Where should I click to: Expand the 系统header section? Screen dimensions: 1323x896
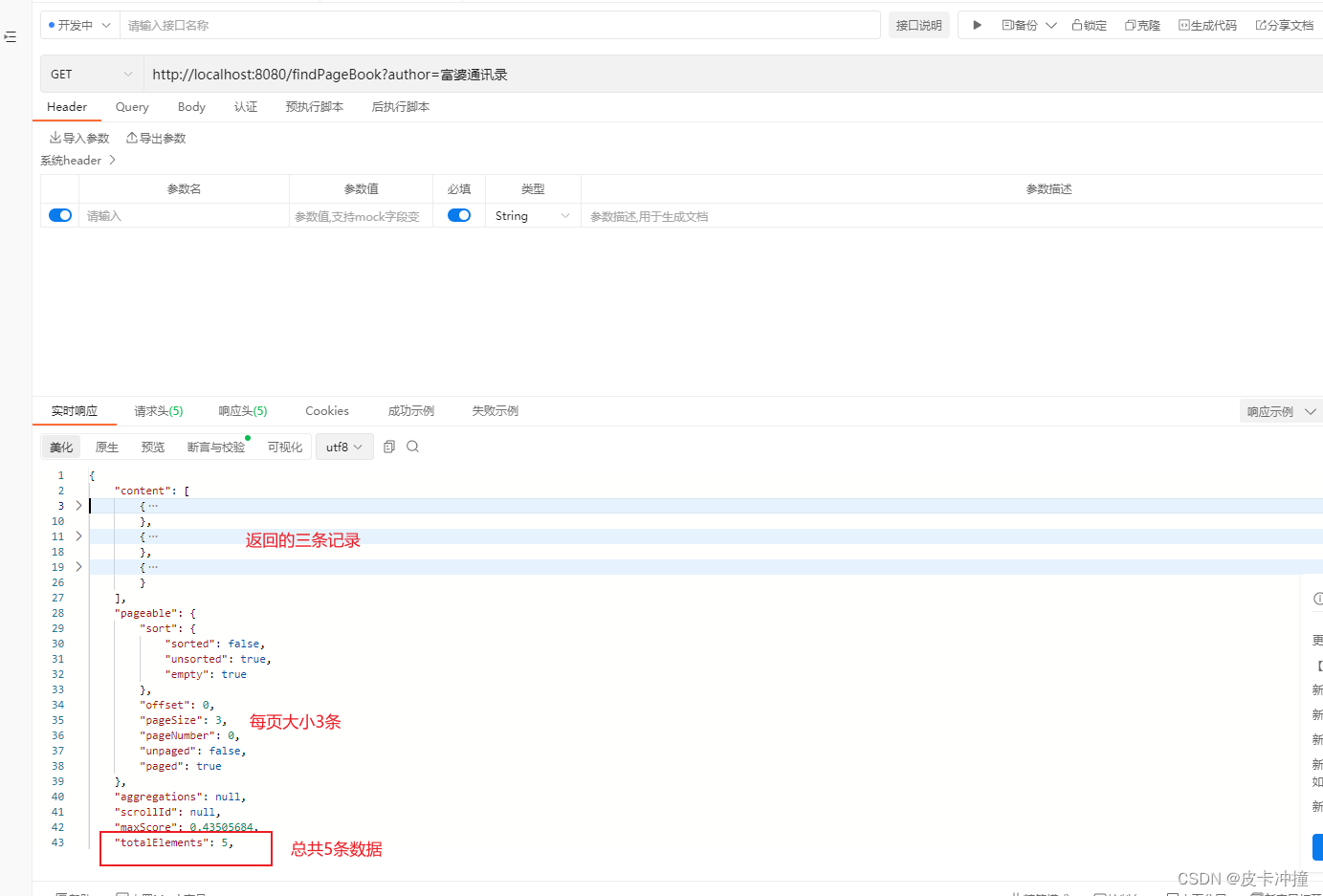coord(77,161)
